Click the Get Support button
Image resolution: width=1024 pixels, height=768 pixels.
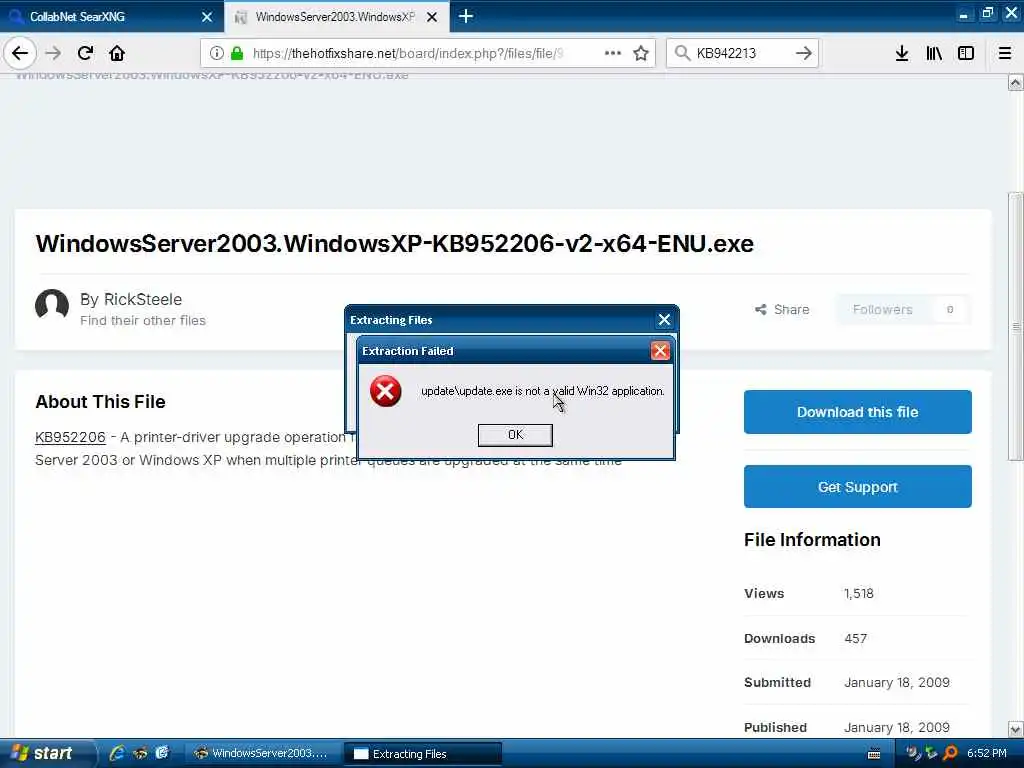pos(857,487)
